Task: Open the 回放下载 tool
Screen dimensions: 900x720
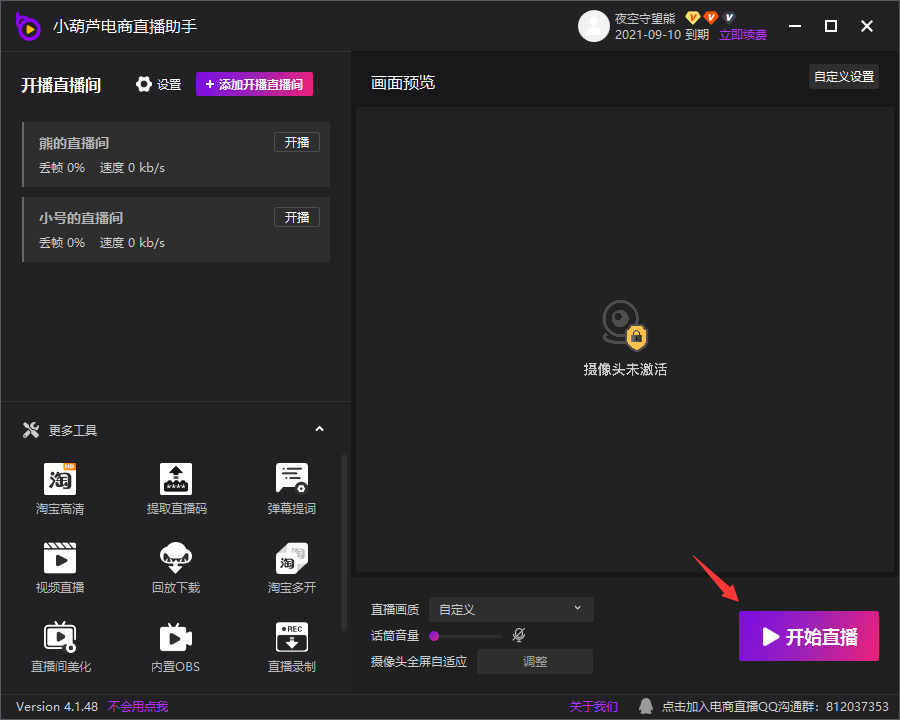Action: [x=176, y=558]
